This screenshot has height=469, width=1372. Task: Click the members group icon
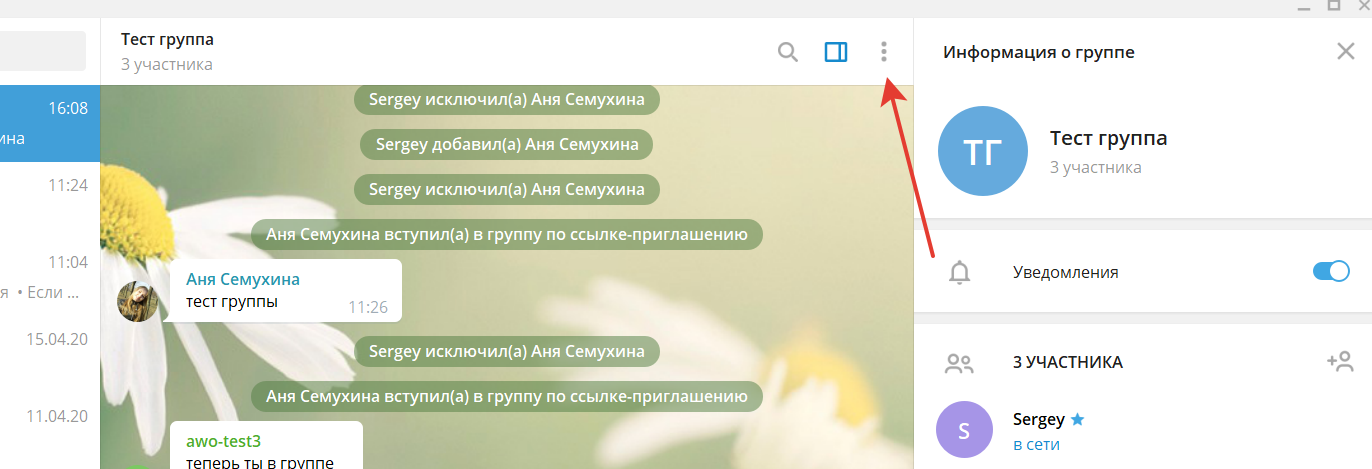pyautogui.click(x=959, y=363)
